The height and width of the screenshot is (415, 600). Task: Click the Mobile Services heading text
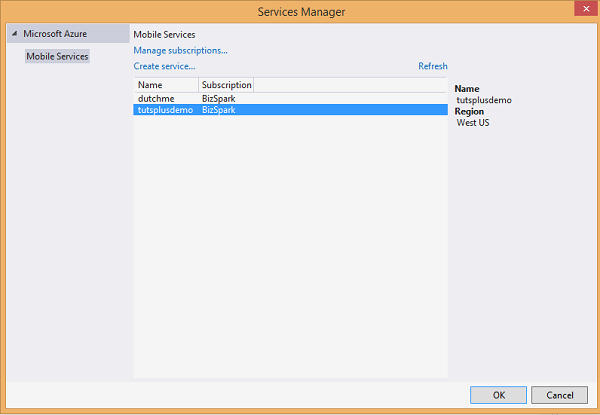point(165,35)
